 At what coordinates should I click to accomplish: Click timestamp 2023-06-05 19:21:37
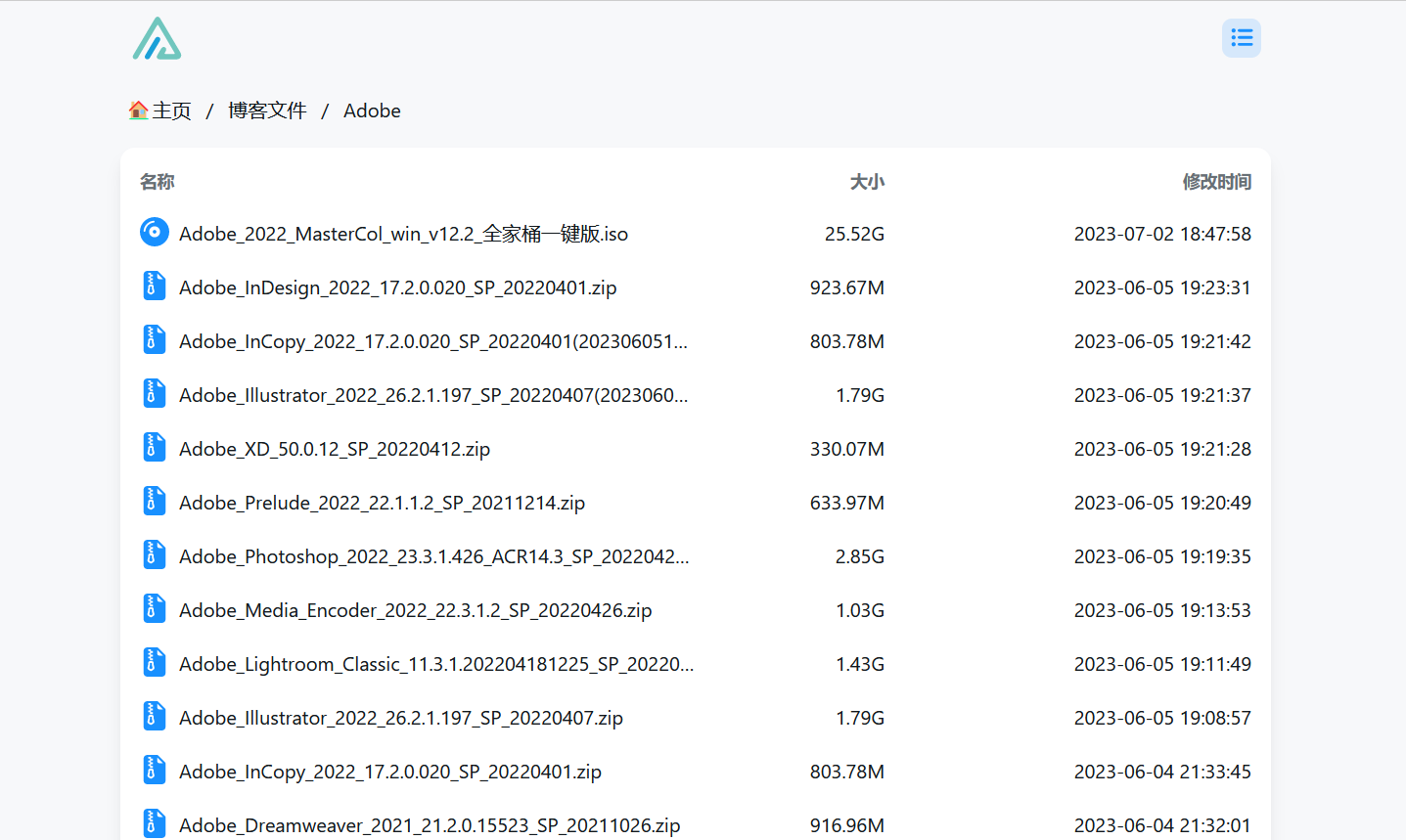[x=1162, y=395]
